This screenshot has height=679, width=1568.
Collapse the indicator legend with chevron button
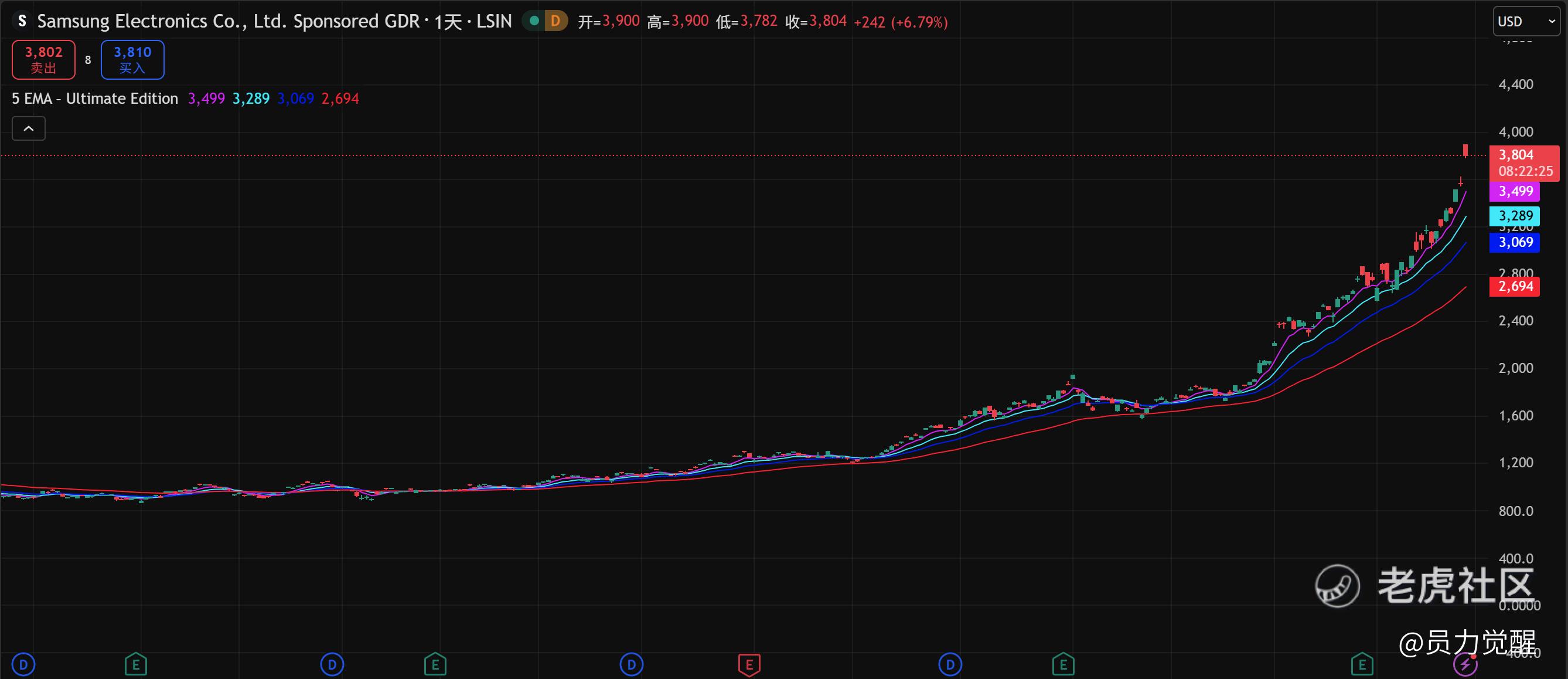(x=29, y=128)
